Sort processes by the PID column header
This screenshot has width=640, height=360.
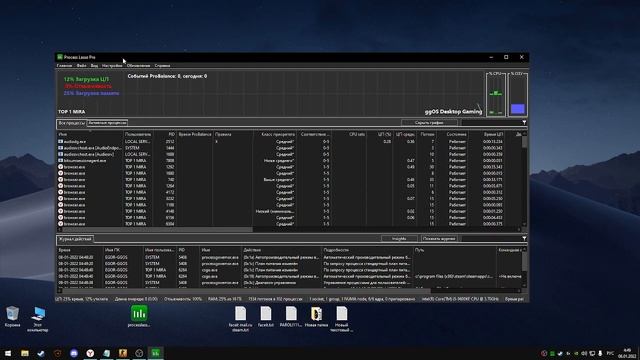pos(164,134)
